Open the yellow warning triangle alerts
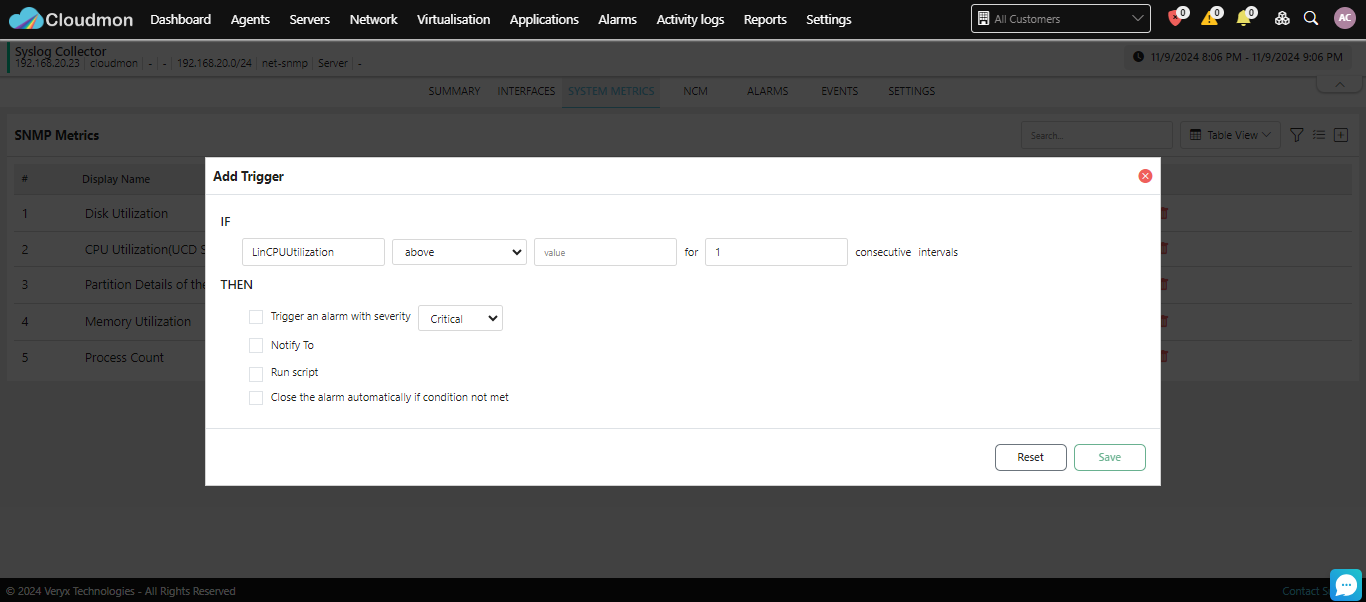The image size is (1366, 602). tap(1210, 18)
